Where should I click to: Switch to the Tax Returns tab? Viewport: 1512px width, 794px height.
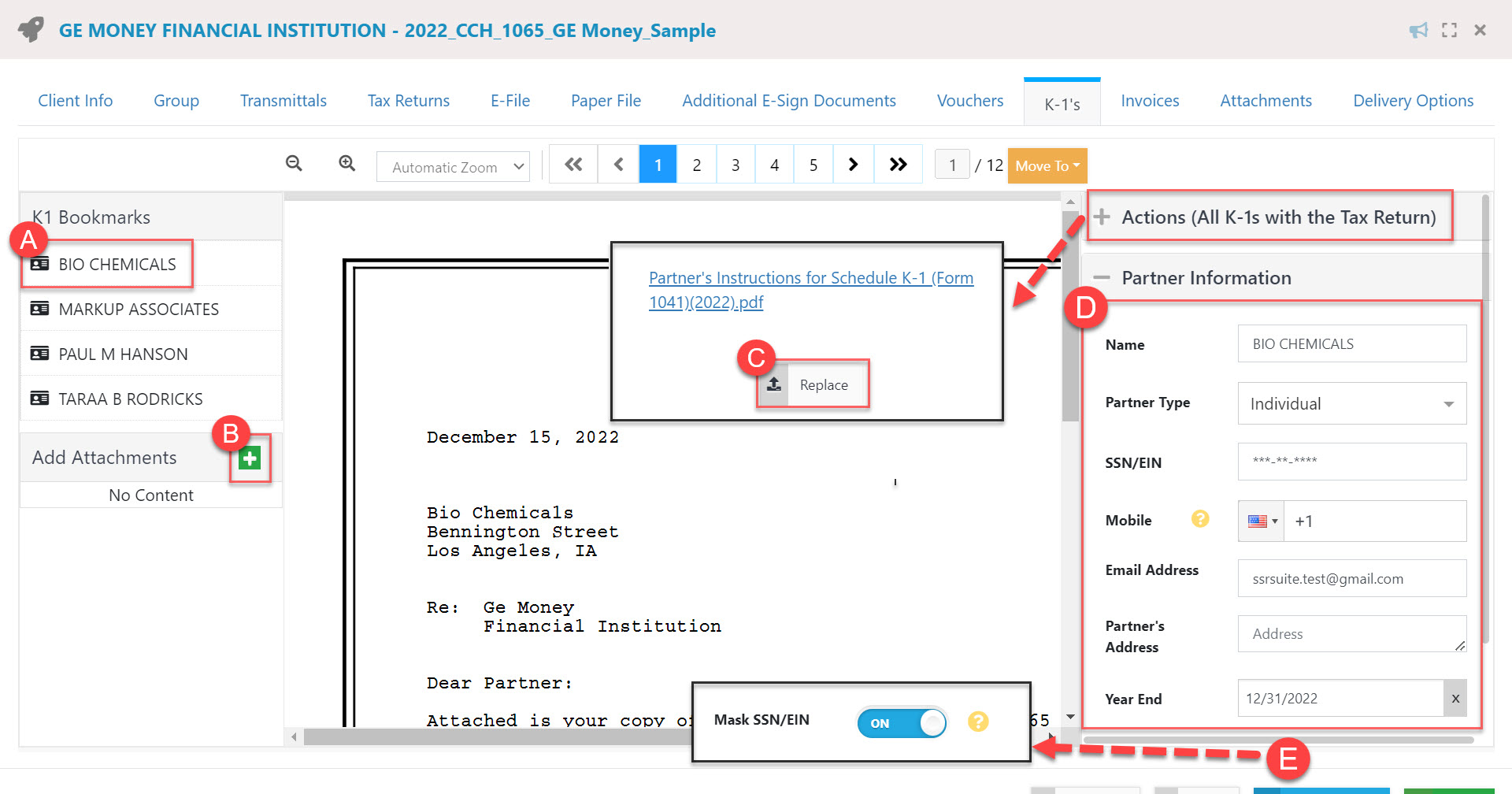click(x=408, y=101)
